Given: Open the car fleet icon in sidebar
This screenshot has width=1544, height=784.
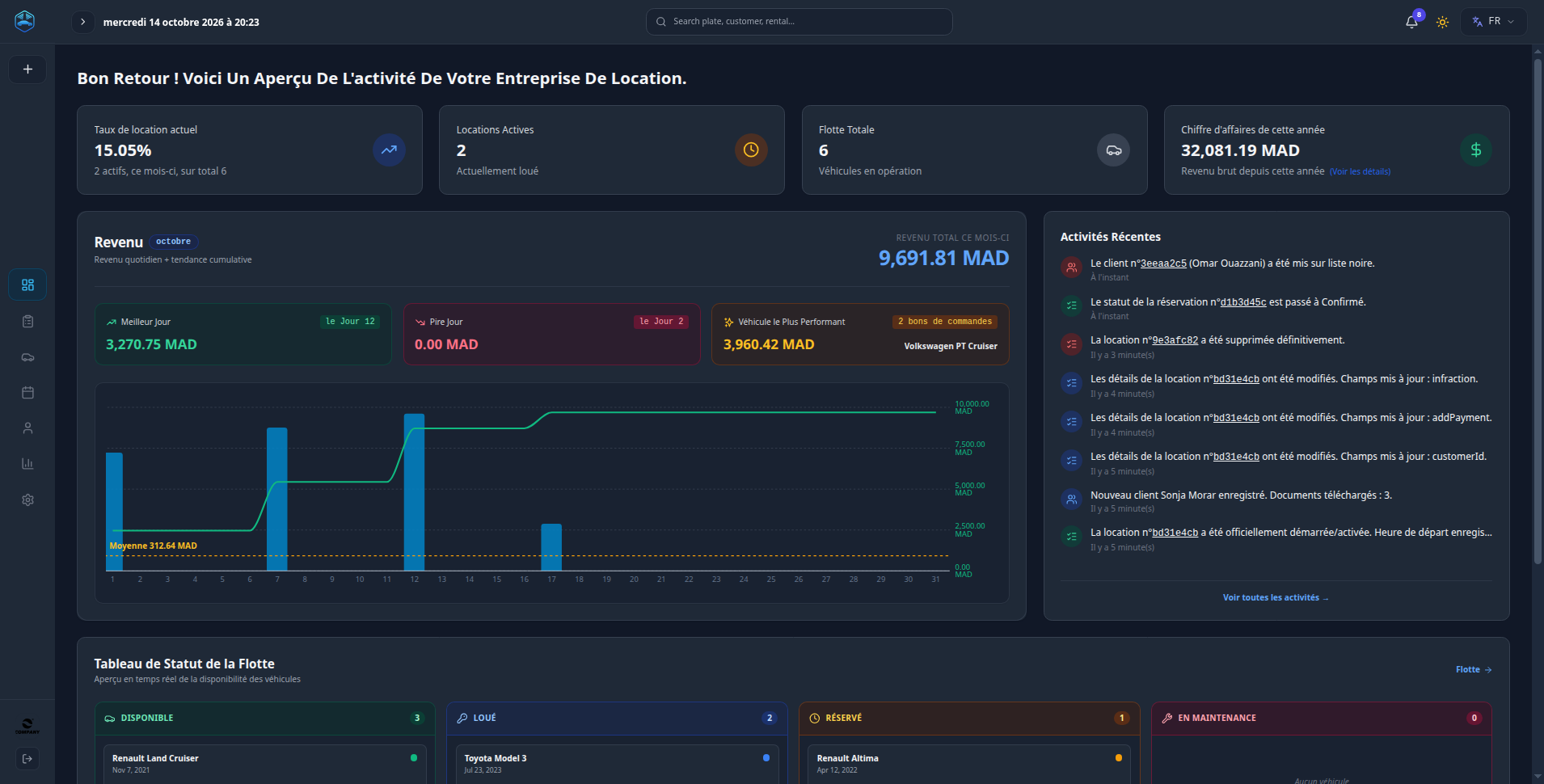Looking at the screenshot, I should tap(27, 357).
